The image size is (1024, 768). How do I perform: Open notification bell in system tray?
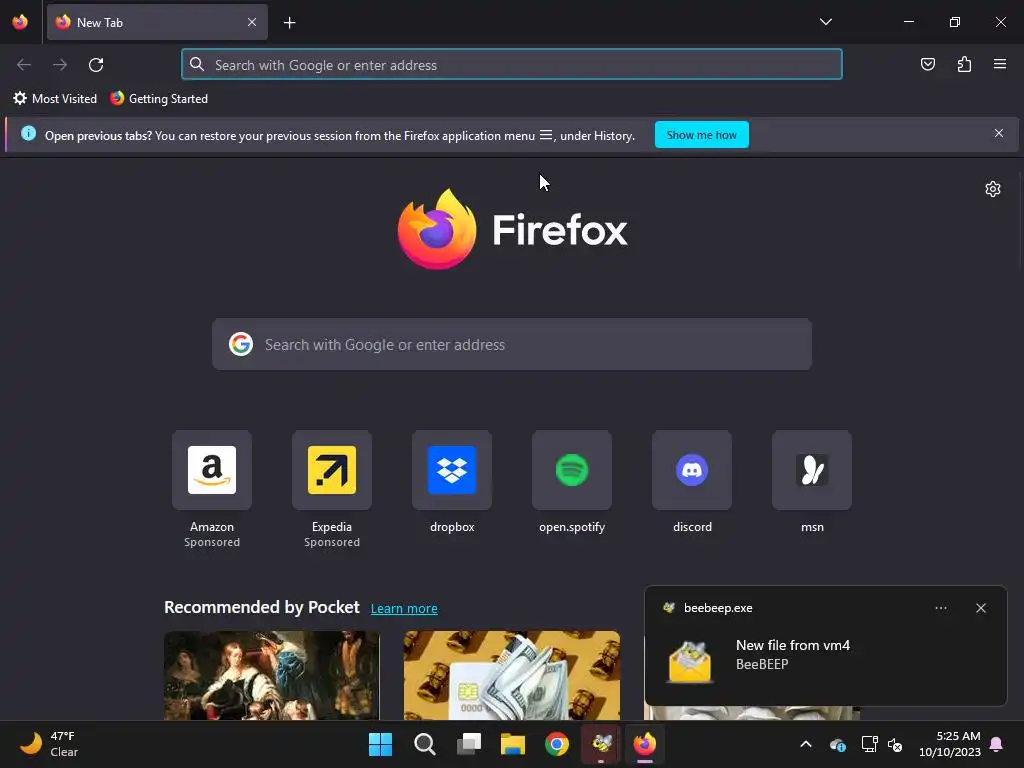click(996, 744)
